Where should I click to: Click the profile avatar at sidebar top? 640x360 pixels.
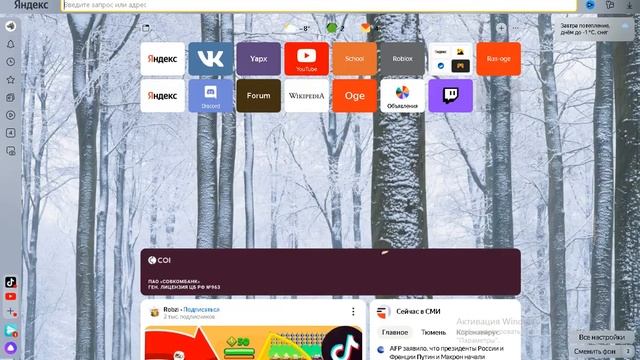click(x=11, y=26)
